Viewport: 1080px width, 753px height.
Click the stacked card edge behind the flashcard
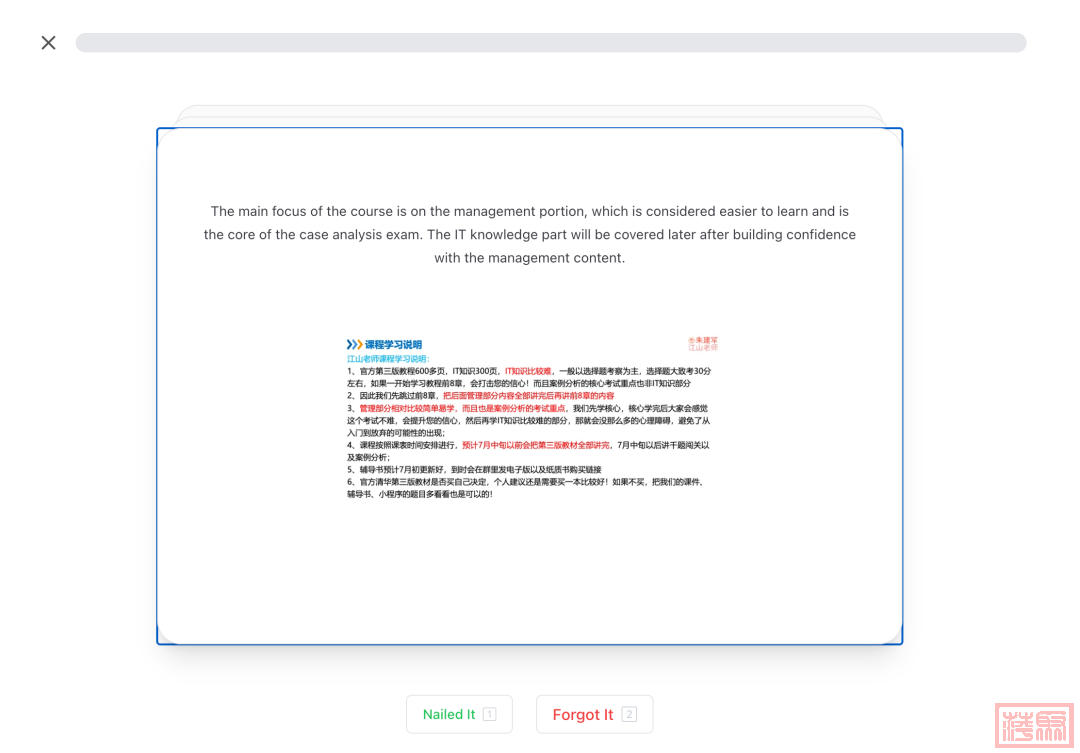point(530,114)
